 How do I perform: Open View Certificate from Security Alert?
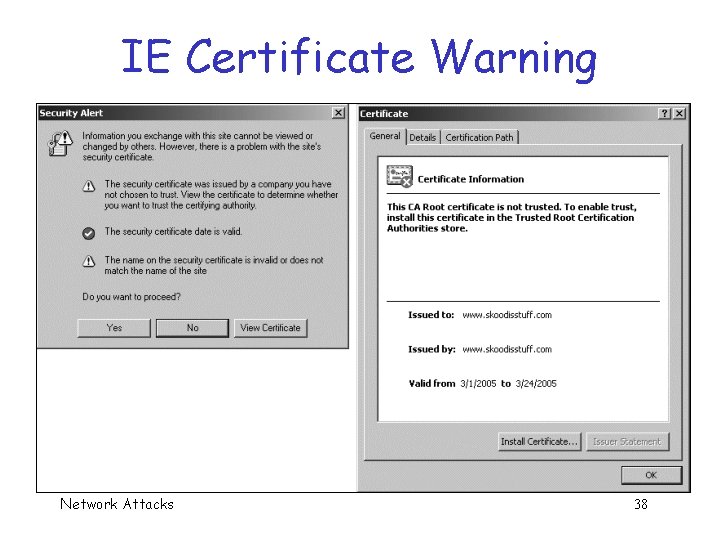[x=270, y=328]
